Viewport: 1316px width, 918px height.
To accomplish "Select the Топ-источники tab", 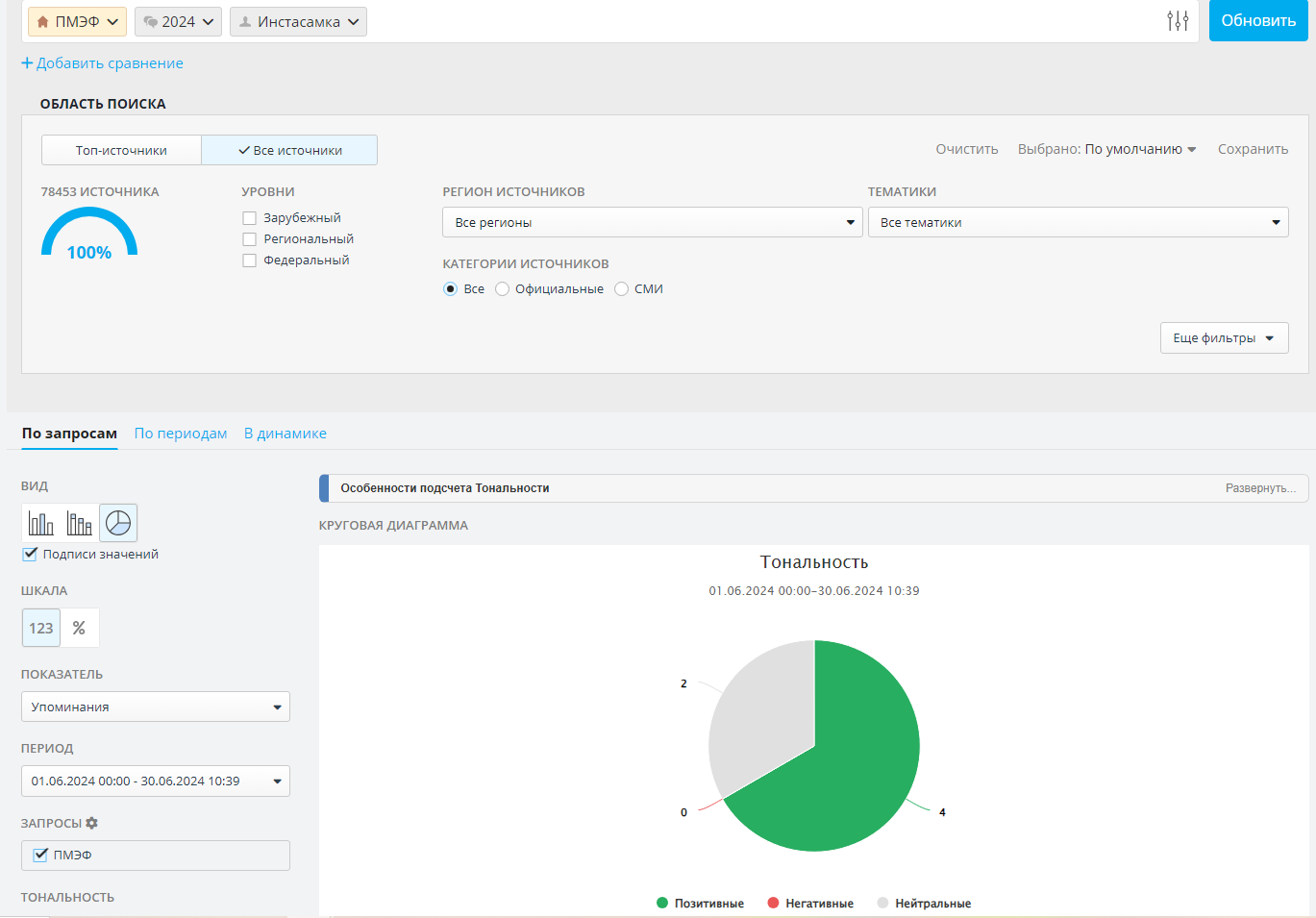I will 121,150.
